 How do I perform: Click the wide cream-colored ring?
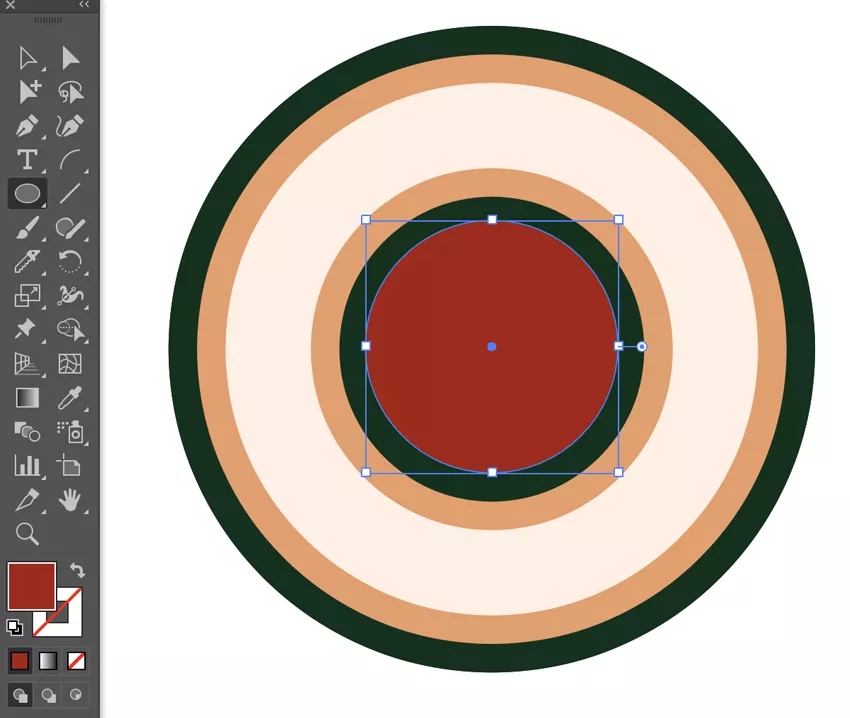coord(492,127)
